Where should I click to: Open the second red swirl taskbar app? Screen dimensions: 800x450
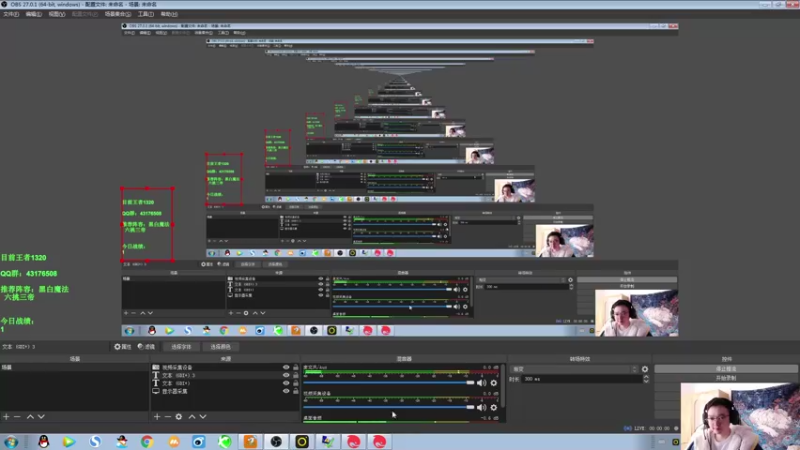pyautogui.click(x=379, y=442)
